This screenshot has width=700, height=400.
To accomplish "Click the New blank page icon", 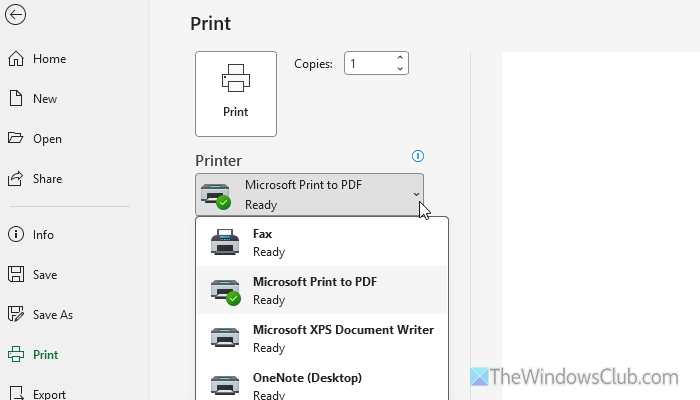I will (16, 98).
